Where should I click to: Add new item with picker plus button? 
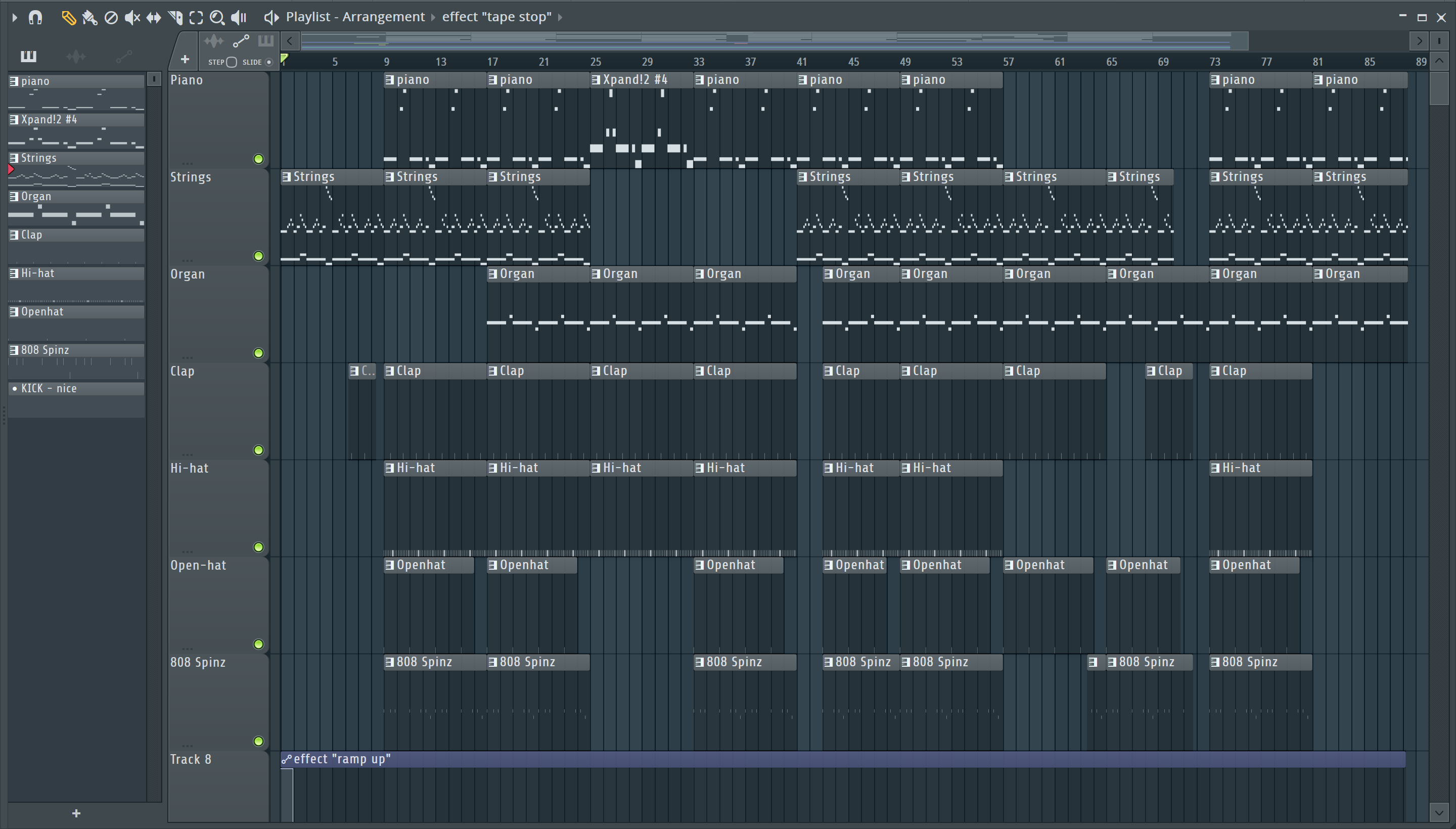point(76,813)
